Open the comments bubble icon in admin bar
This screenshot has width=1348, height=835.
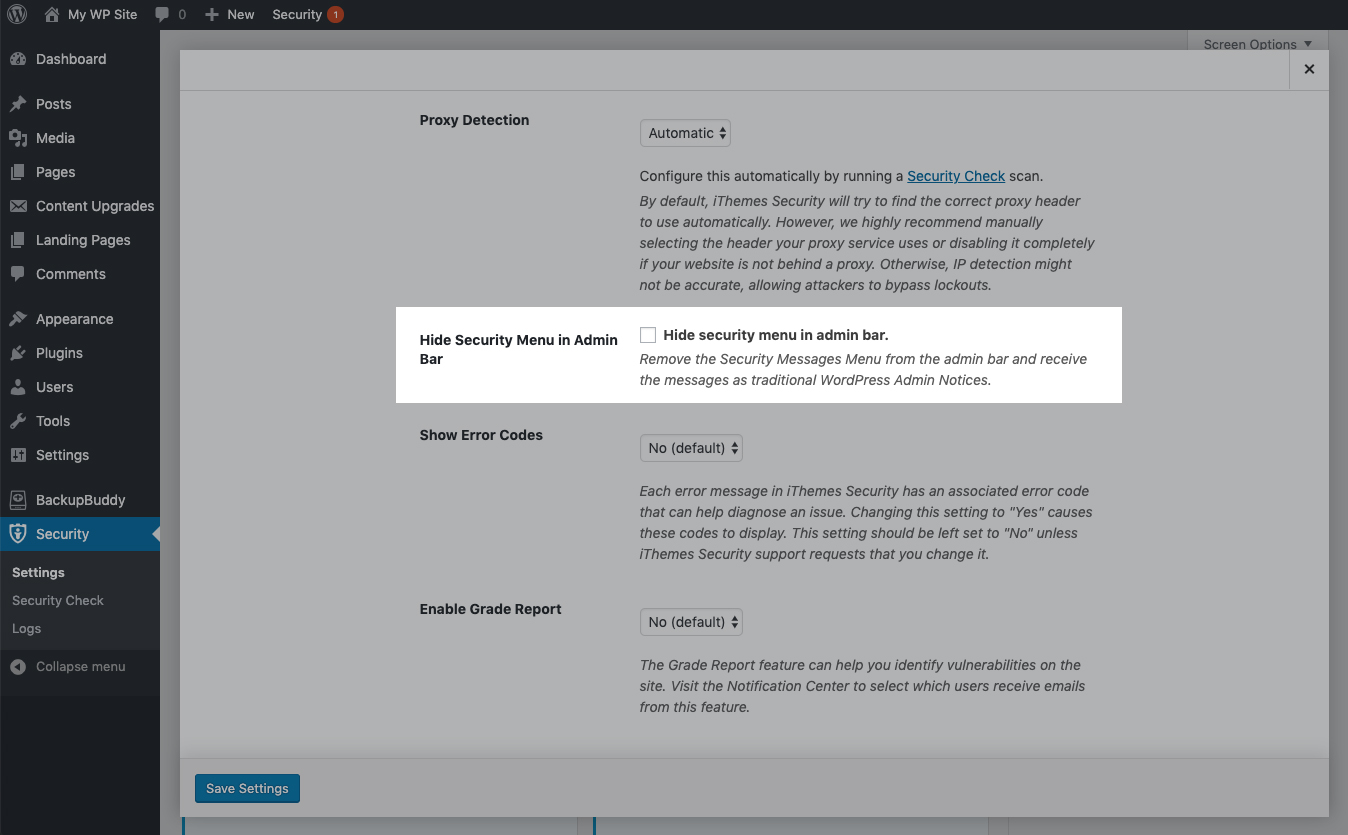[x=161, y=15]
